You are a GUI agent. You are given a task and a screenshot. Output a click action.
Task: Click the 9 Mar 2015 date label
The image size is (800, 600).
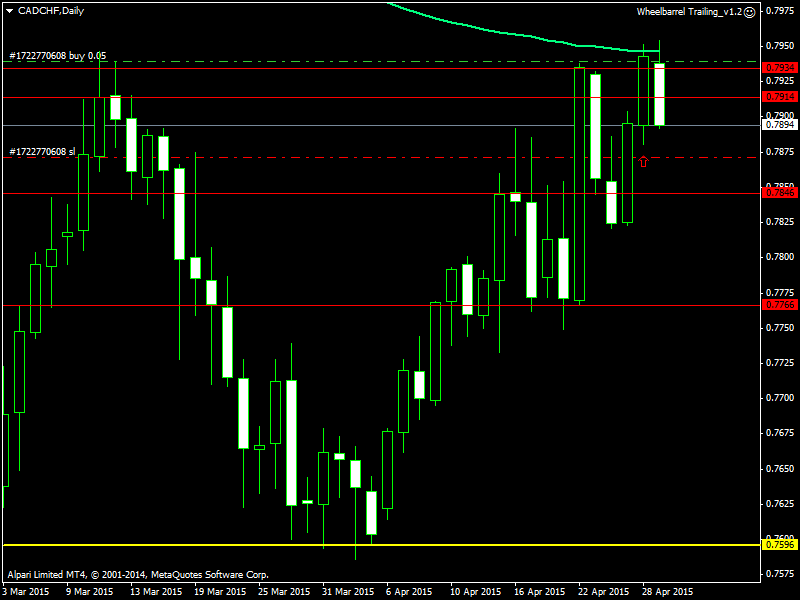(89, 592)
